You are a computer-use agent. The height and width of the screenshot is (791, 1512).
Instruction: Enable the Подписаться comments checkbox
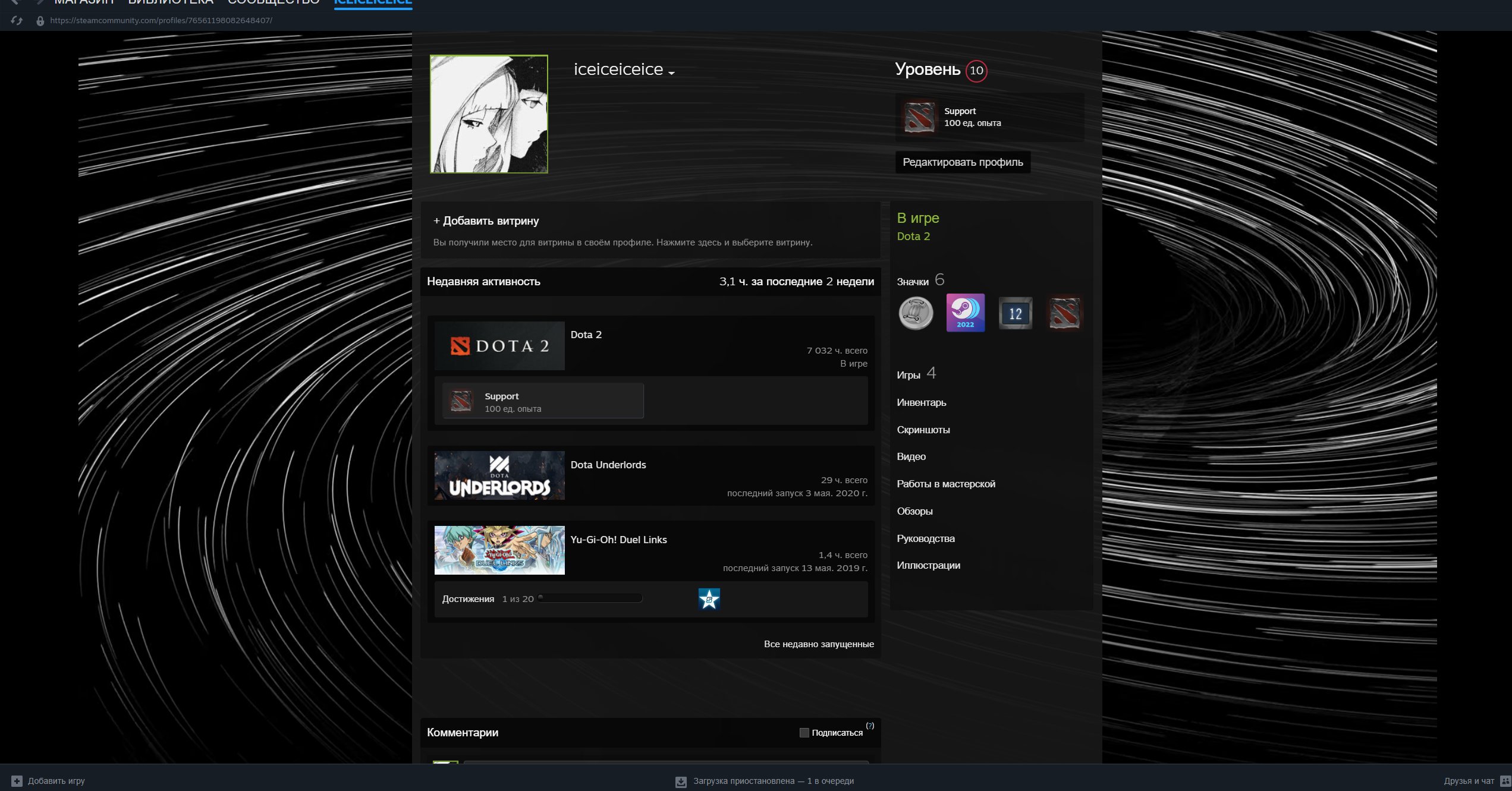[804, 733]
